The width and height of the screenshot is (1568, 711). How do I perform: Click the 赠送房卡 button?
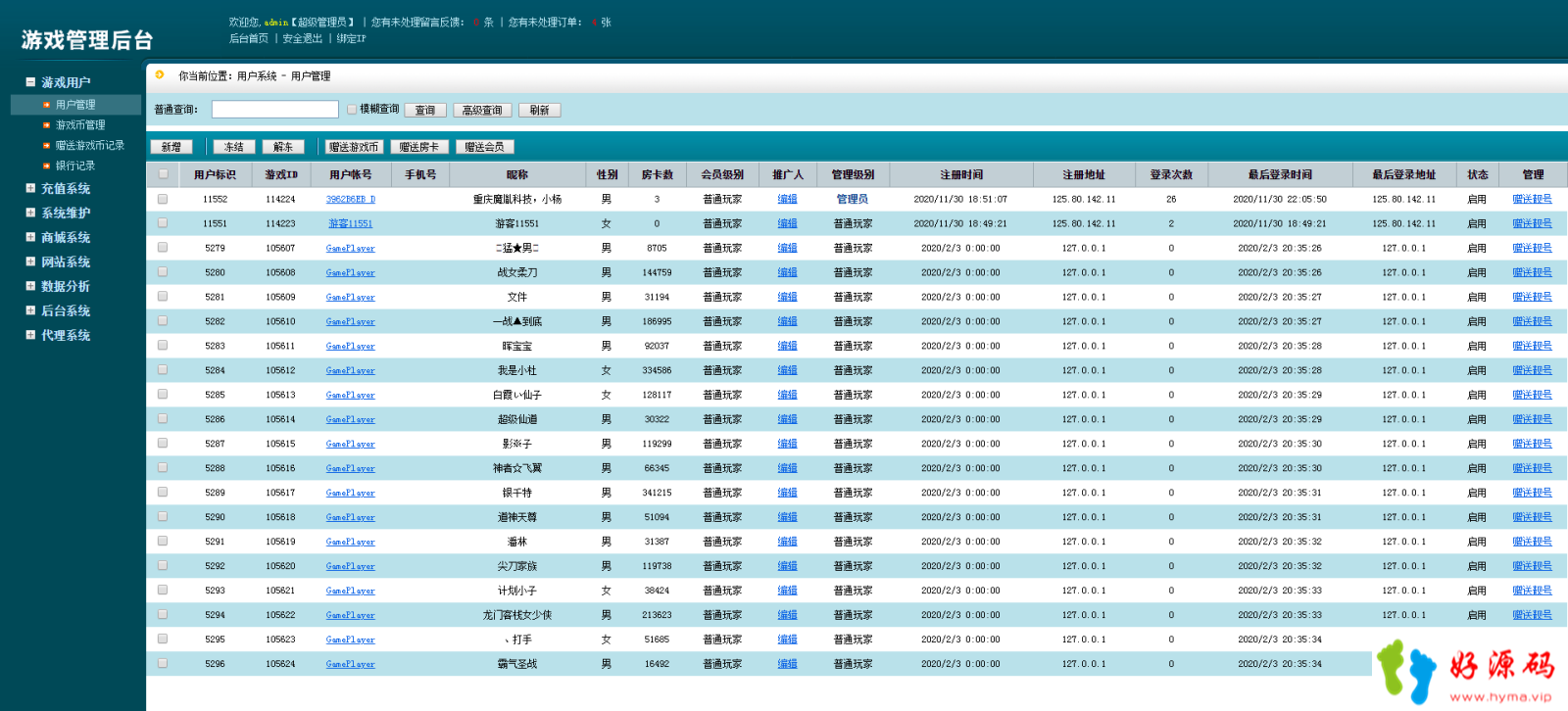pos(419,147)
